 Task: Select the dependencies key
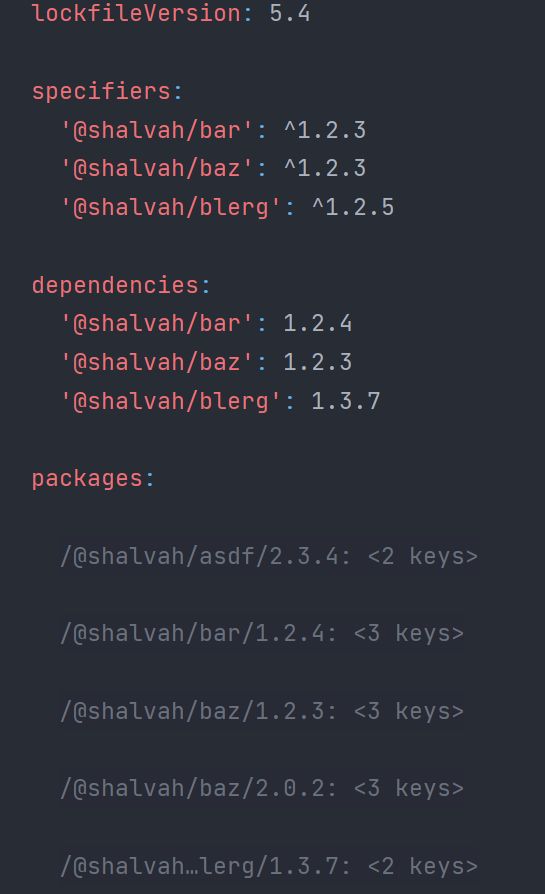[115, 285]
